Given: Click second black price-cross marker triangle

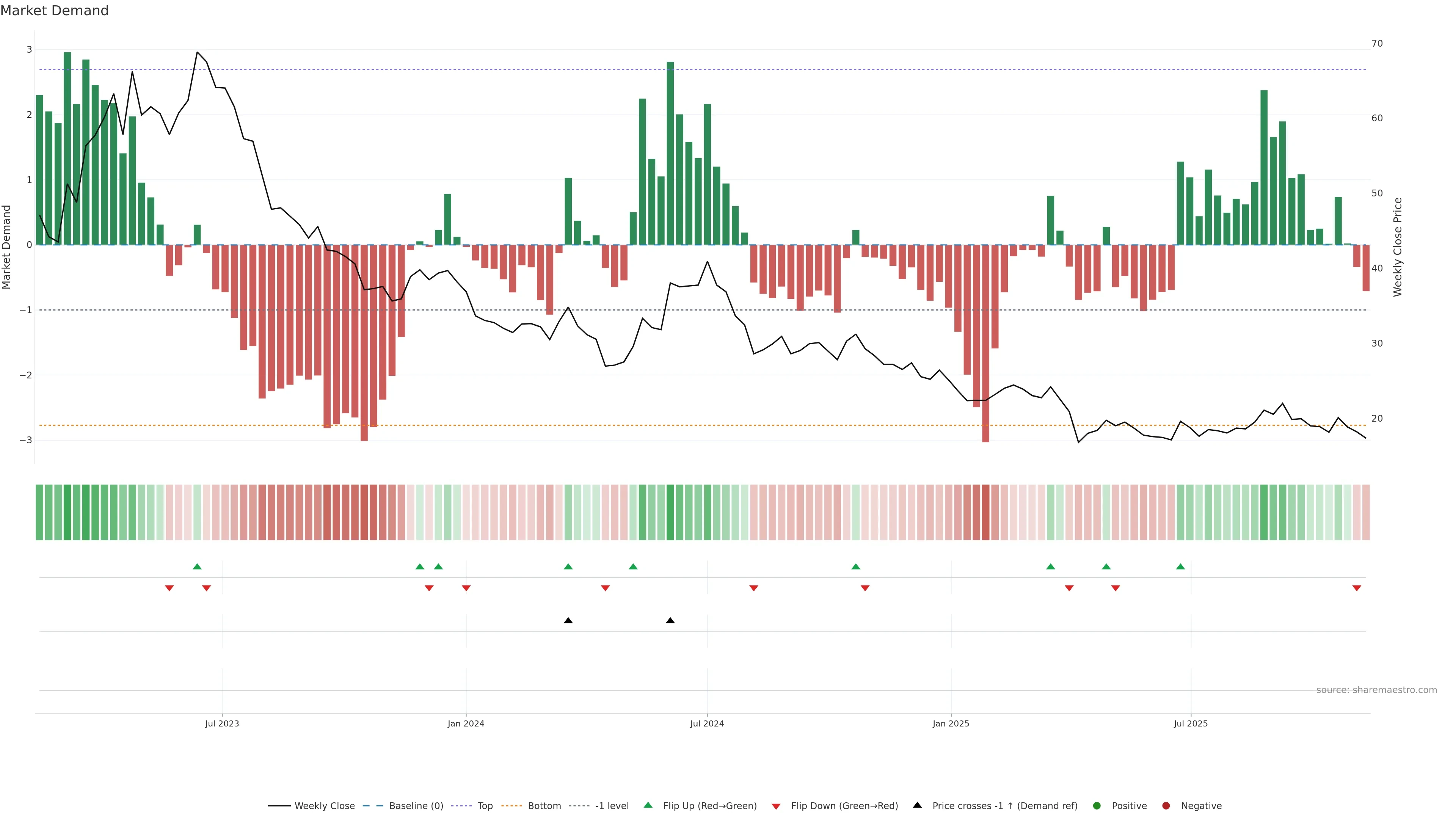Looking at the screenshot, I should pyautogui.click(x=670, y=621).
